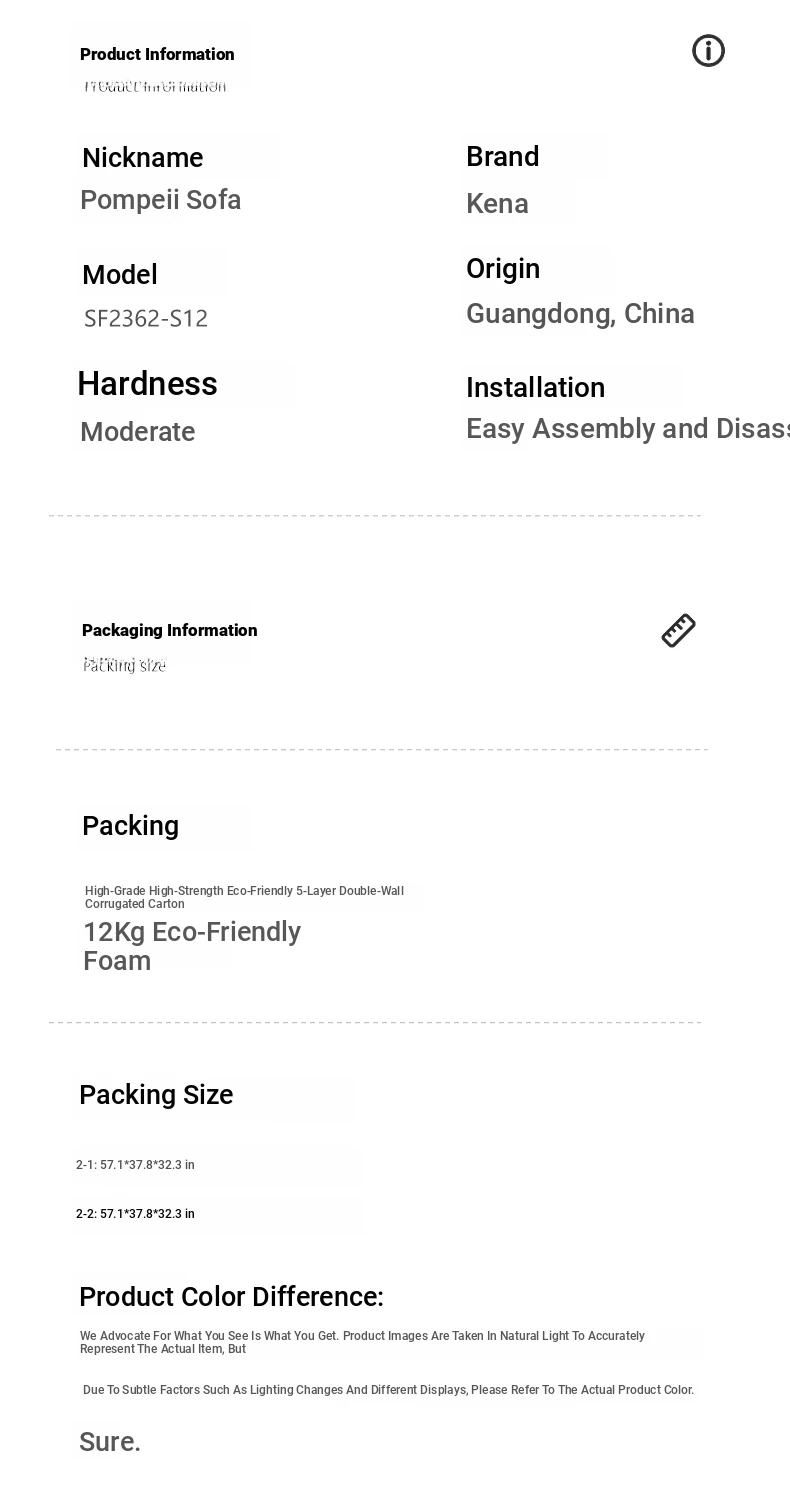Click the Pompeii Sofa nickname value
This screenshot has width=790, height=1510.
[x=161, y=200]
